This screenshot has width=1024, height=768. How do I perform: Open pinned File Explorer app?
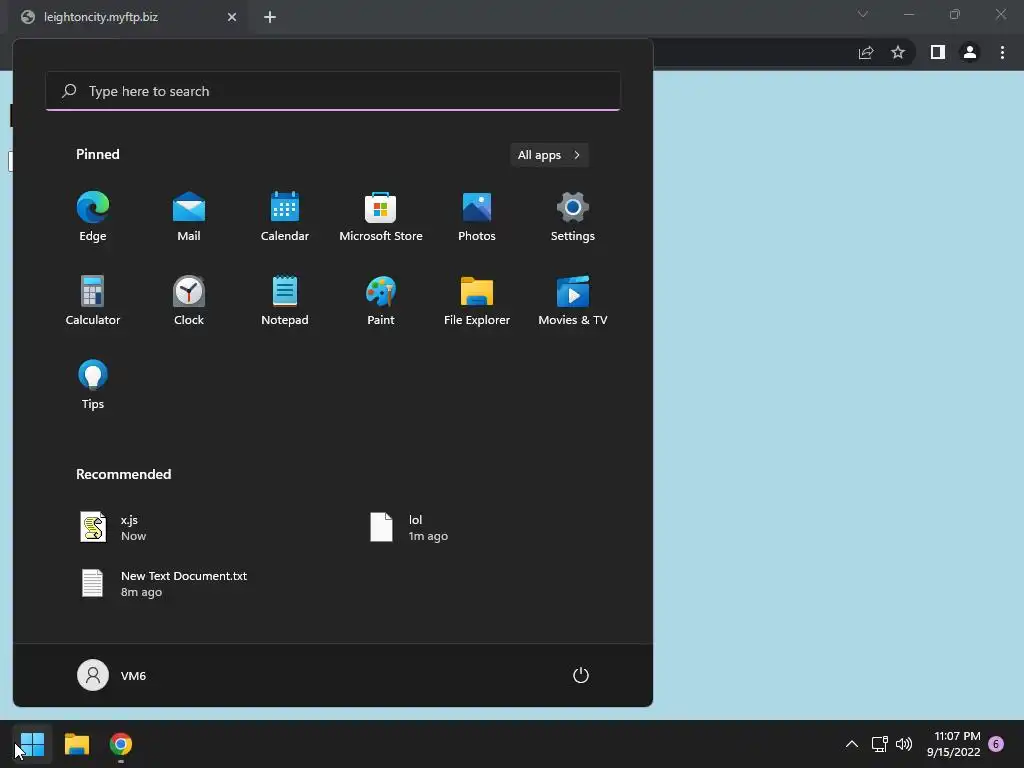pyautogui.click(x=477, y=300)
